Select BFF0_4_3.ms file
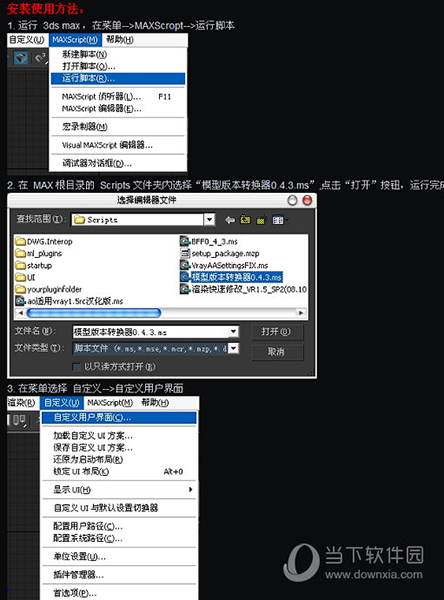This screenshot has height=600, width=444. 209,241
